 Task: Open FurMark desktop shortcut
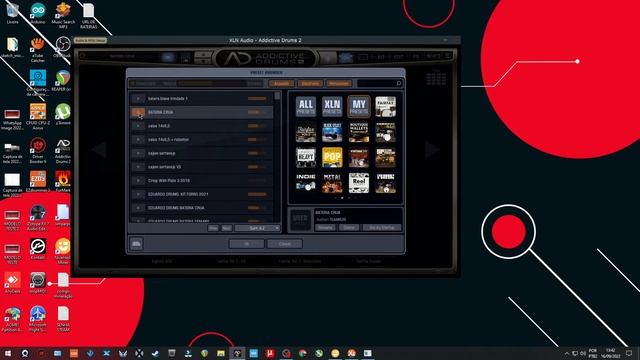tap(63, 182)
